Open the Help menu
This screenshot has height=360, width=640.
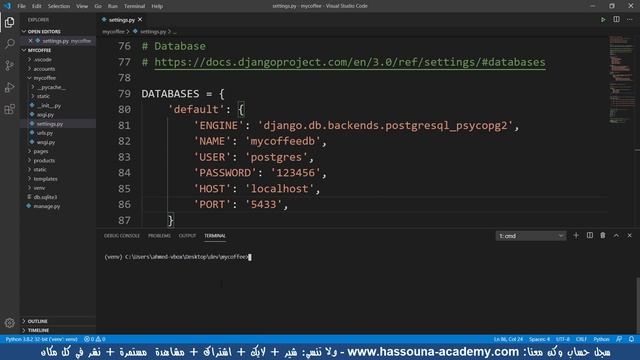point(157,6)
